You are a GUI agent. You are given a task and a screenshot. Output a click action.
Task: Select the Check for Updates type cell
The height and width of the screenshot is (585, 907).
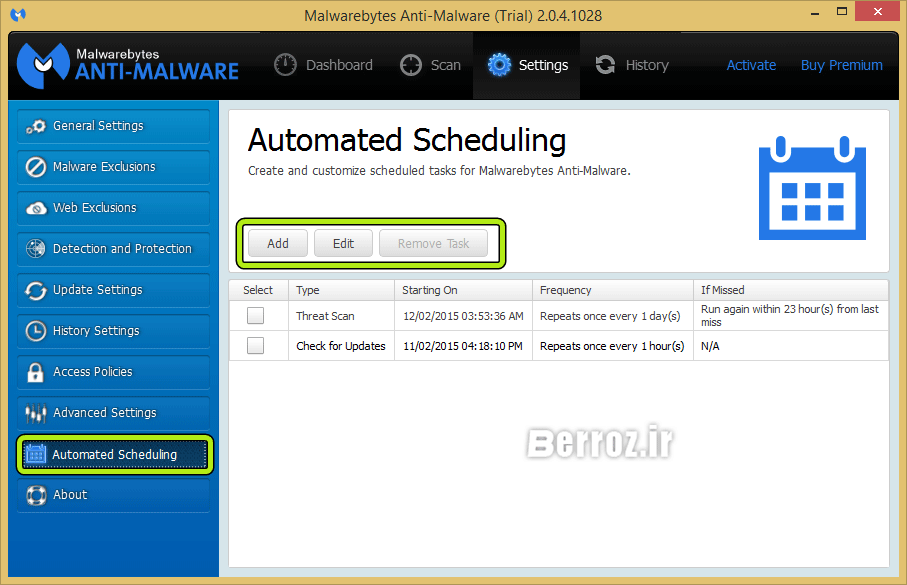(341, 346)
